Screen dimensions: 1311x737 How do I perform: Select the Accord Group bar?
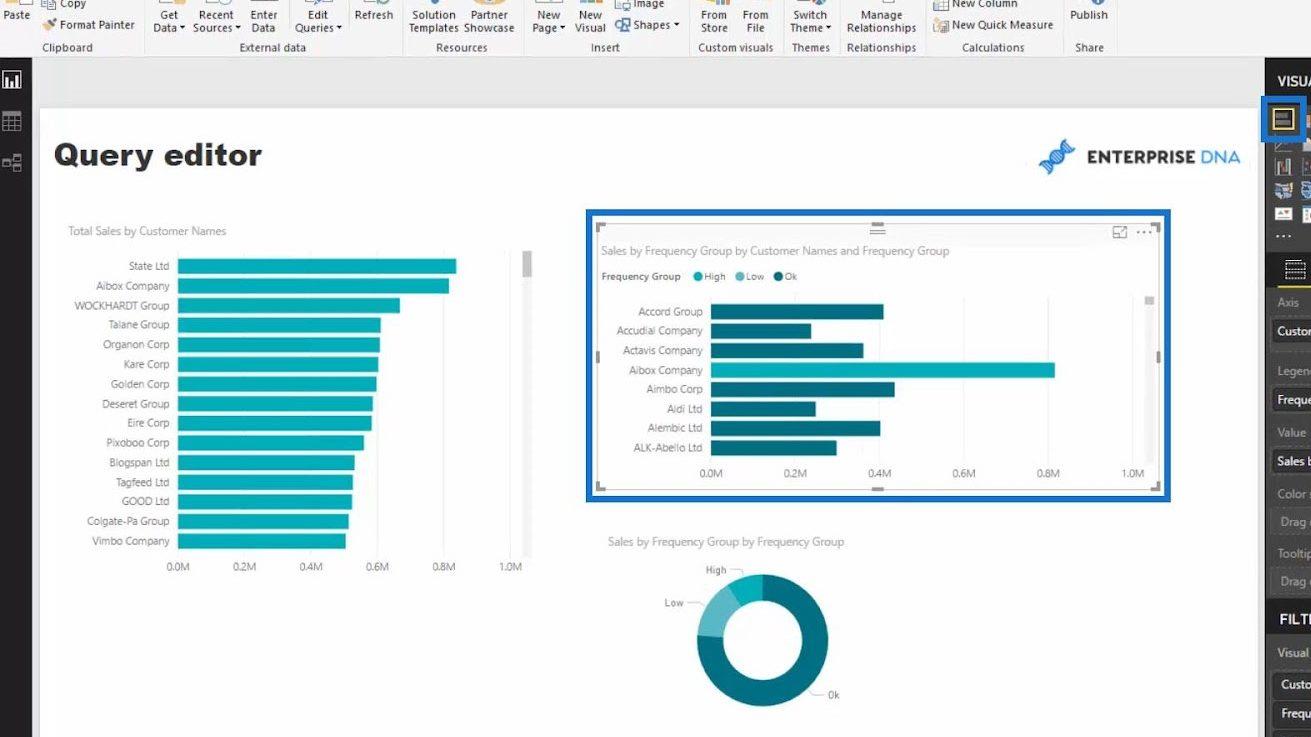pyautogui.click(x=796, y=312)
